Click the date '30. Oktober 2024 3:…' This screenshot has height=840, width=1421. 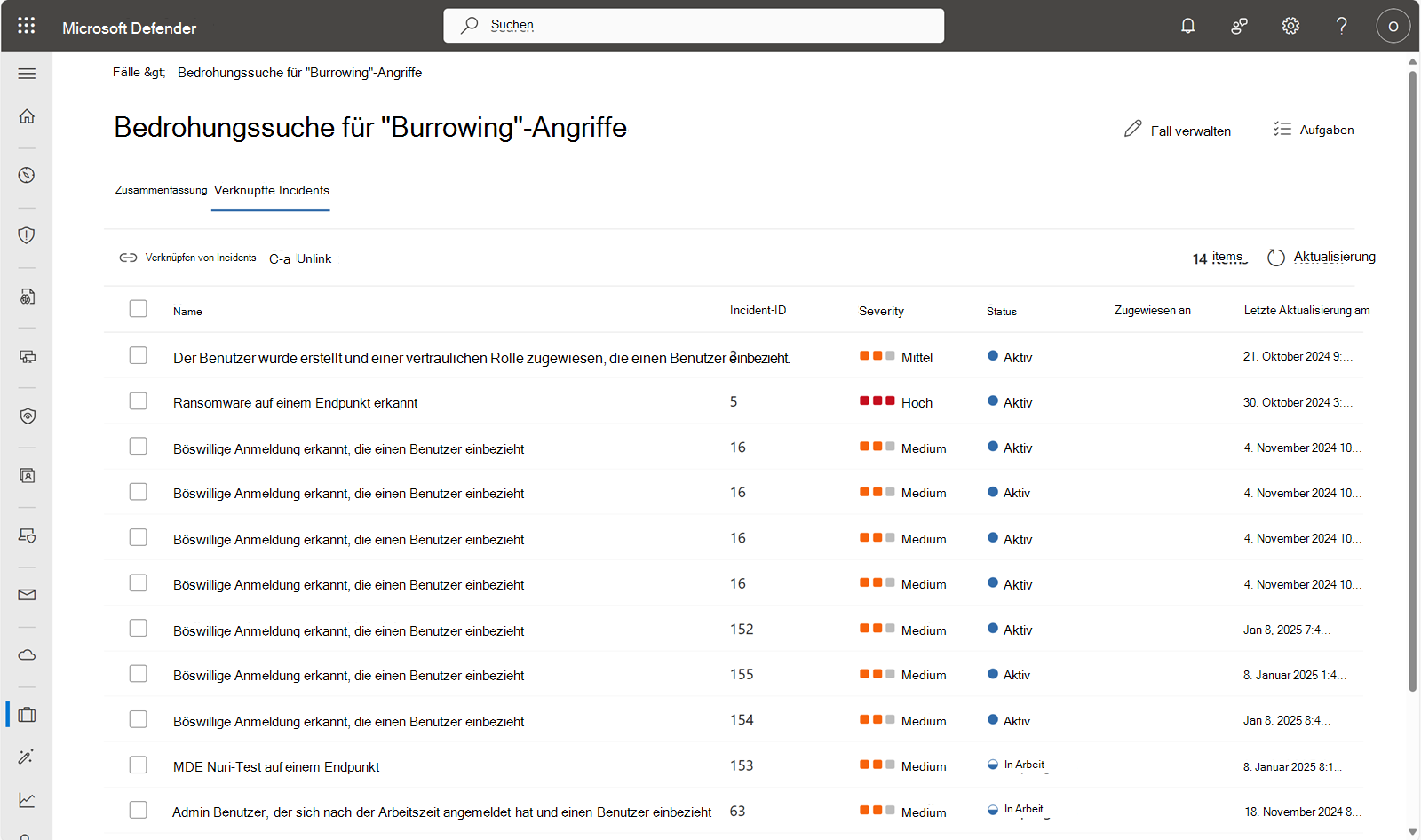[x=1298, y=402]
